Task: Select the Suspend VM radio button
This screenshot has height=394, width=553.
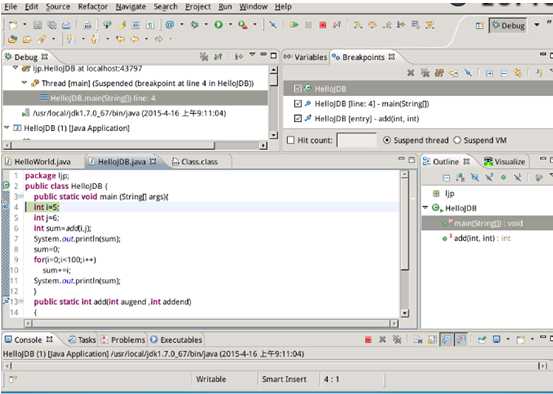Action: pos(457,140)
